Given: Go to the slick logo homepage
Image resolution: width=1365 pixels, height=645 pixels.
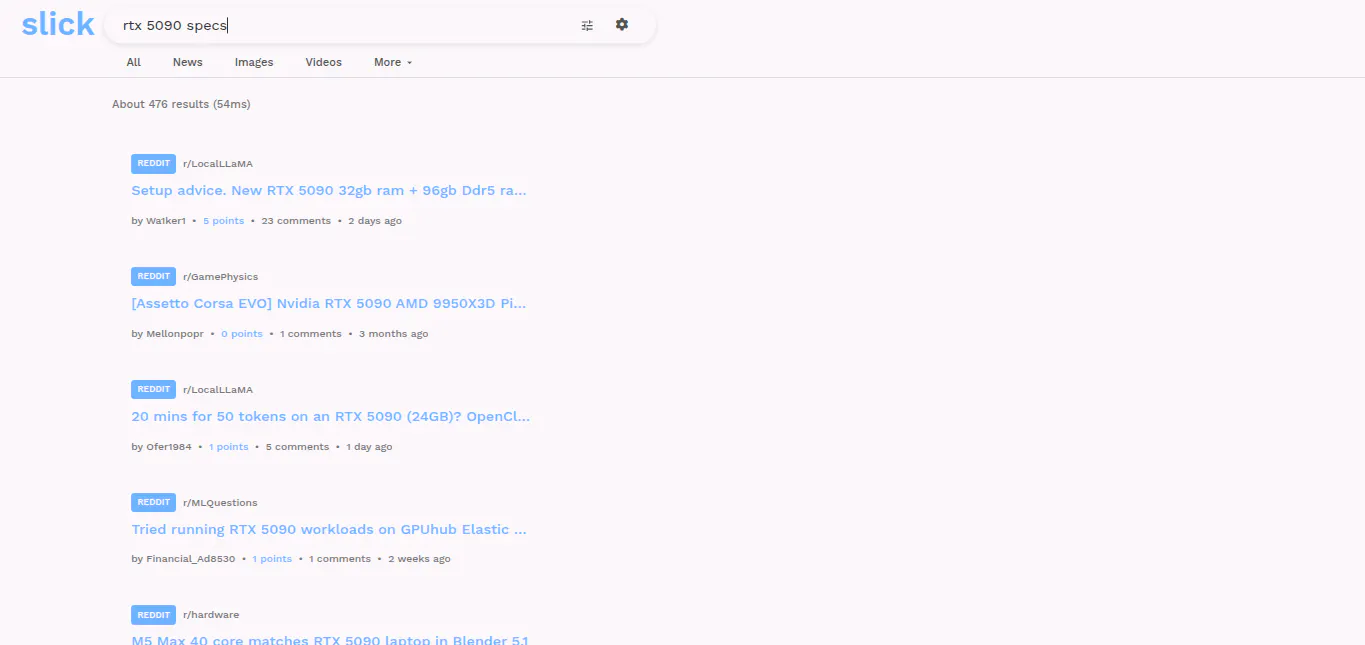Looking at the screenshot, I should coord(58,24).
